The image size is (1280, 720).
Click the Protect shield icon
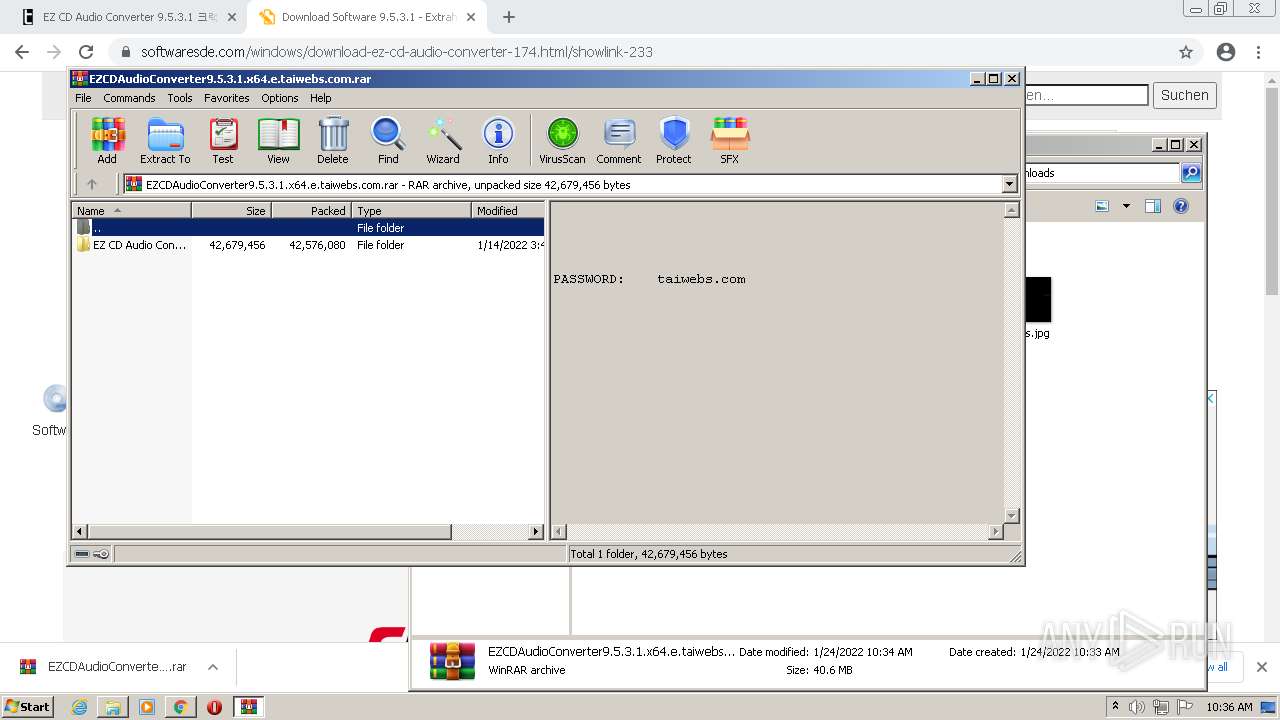(x=674, y=140)
